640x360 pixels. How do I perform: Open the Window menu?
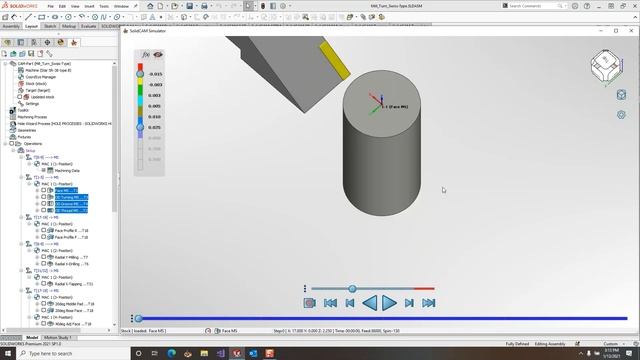tap(121, 6)
